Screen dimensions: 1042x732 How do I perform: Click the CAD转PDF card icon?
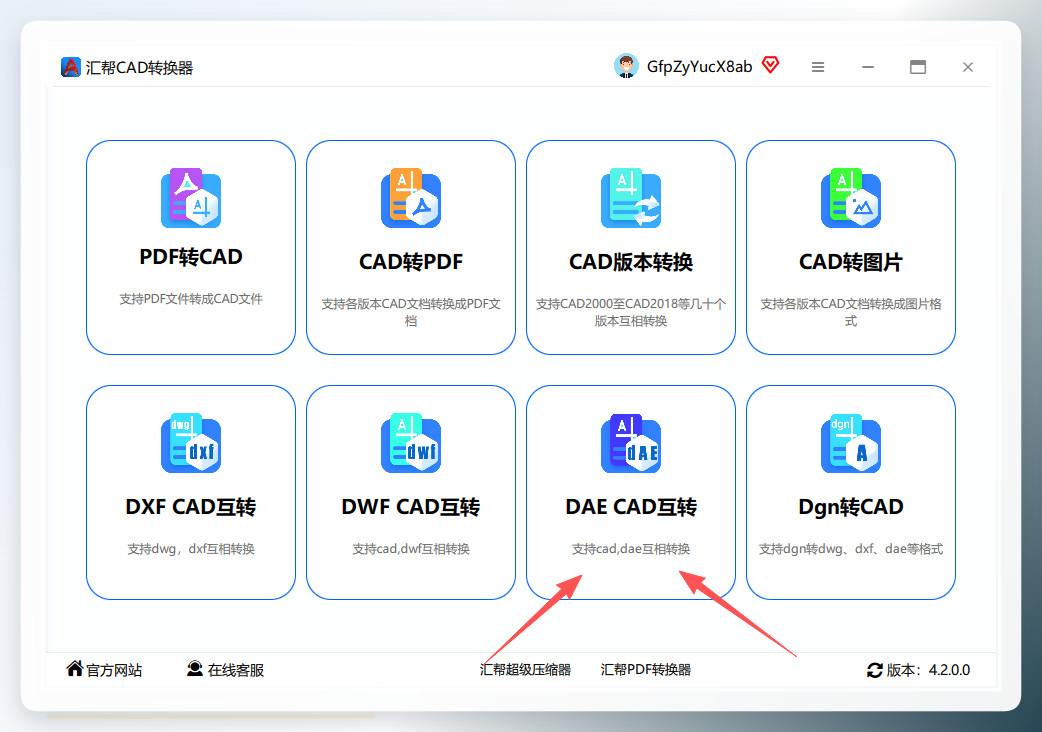pyautogui.click(x=411, y=198)
